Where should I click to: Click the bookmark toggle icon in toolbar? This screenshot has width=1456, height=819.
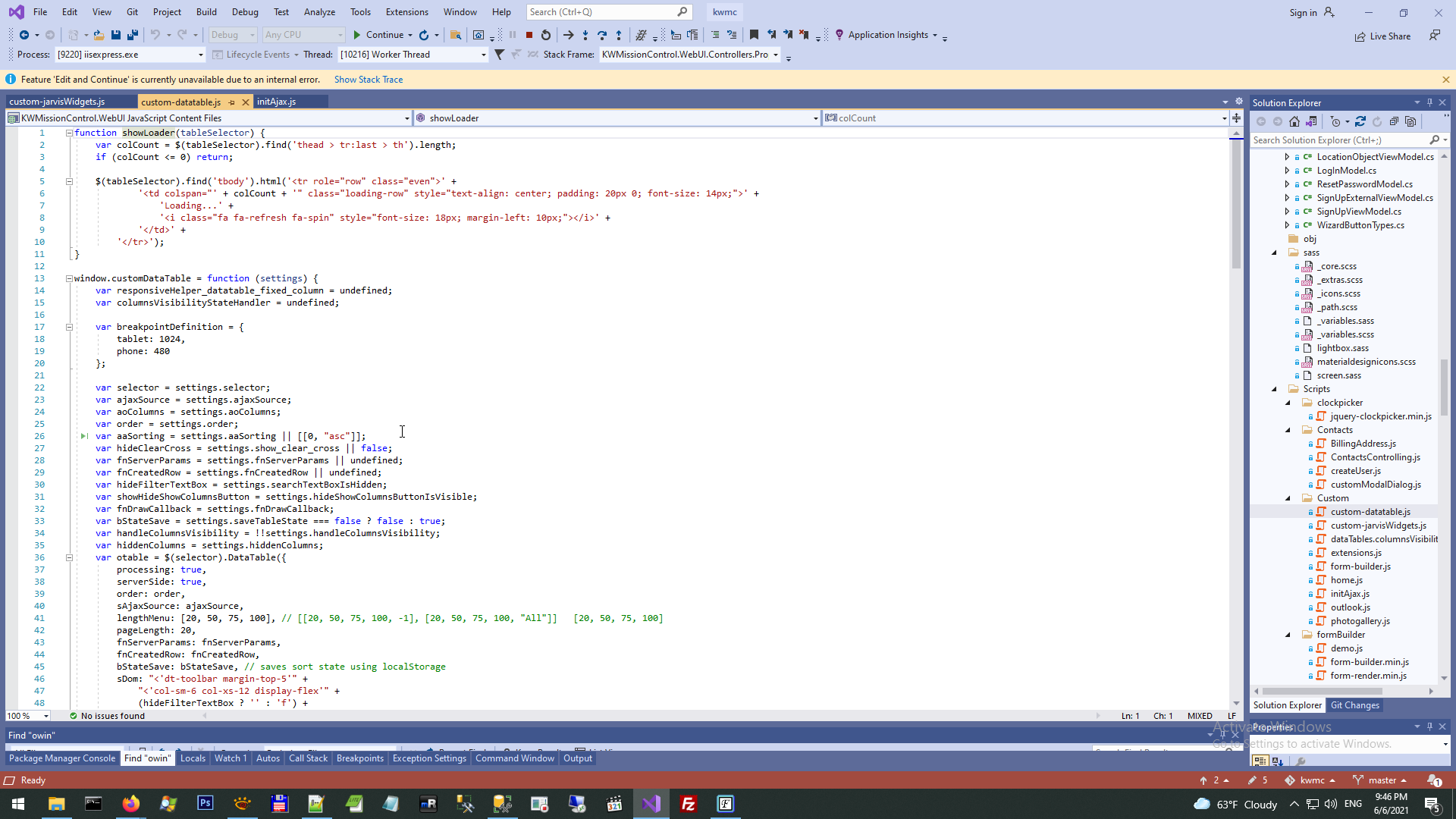[754, 35]
